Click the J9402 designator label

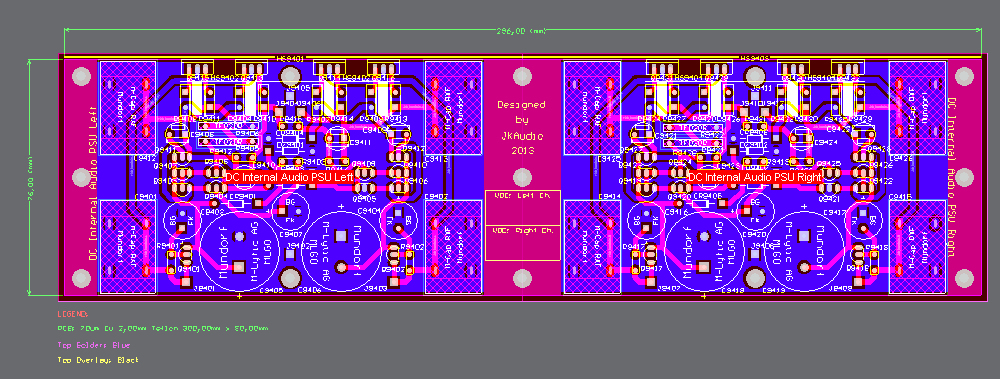point(298,246)
